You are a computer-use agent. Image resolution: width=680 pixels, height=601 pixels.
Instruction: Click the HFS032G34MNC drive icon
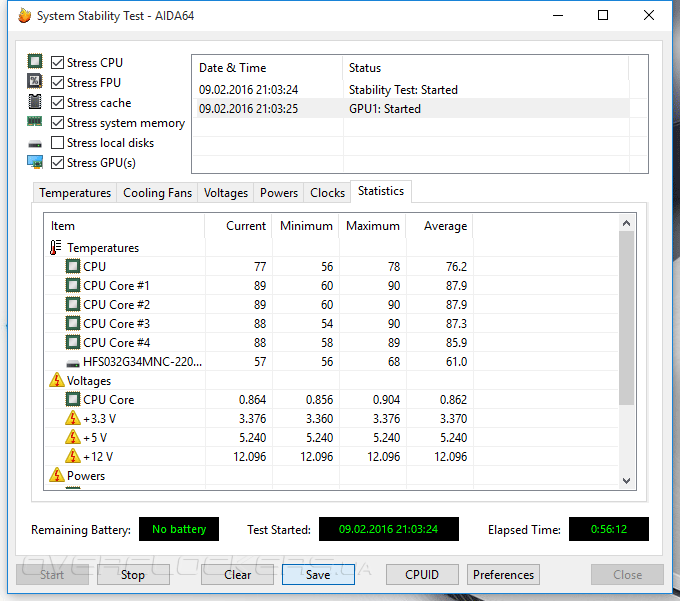[73, 363]
